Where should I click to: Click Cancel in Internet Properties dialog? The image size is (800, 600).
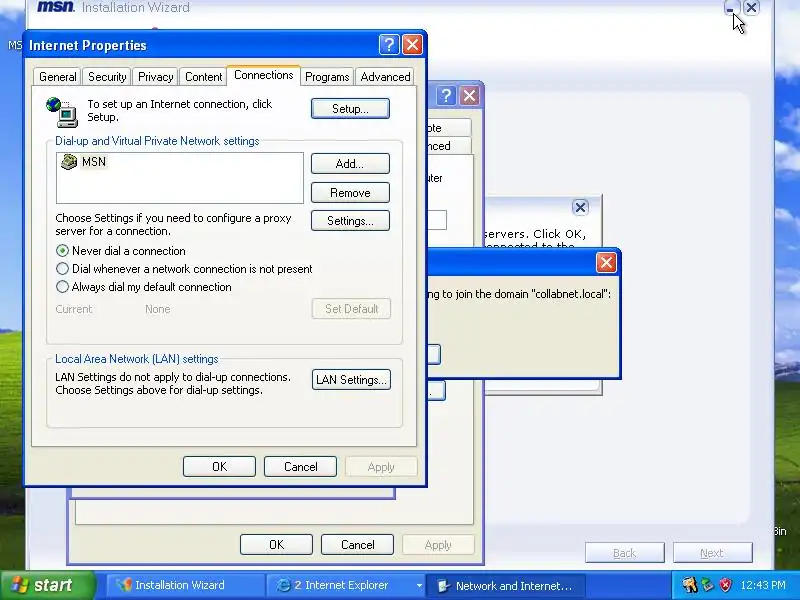301,467
